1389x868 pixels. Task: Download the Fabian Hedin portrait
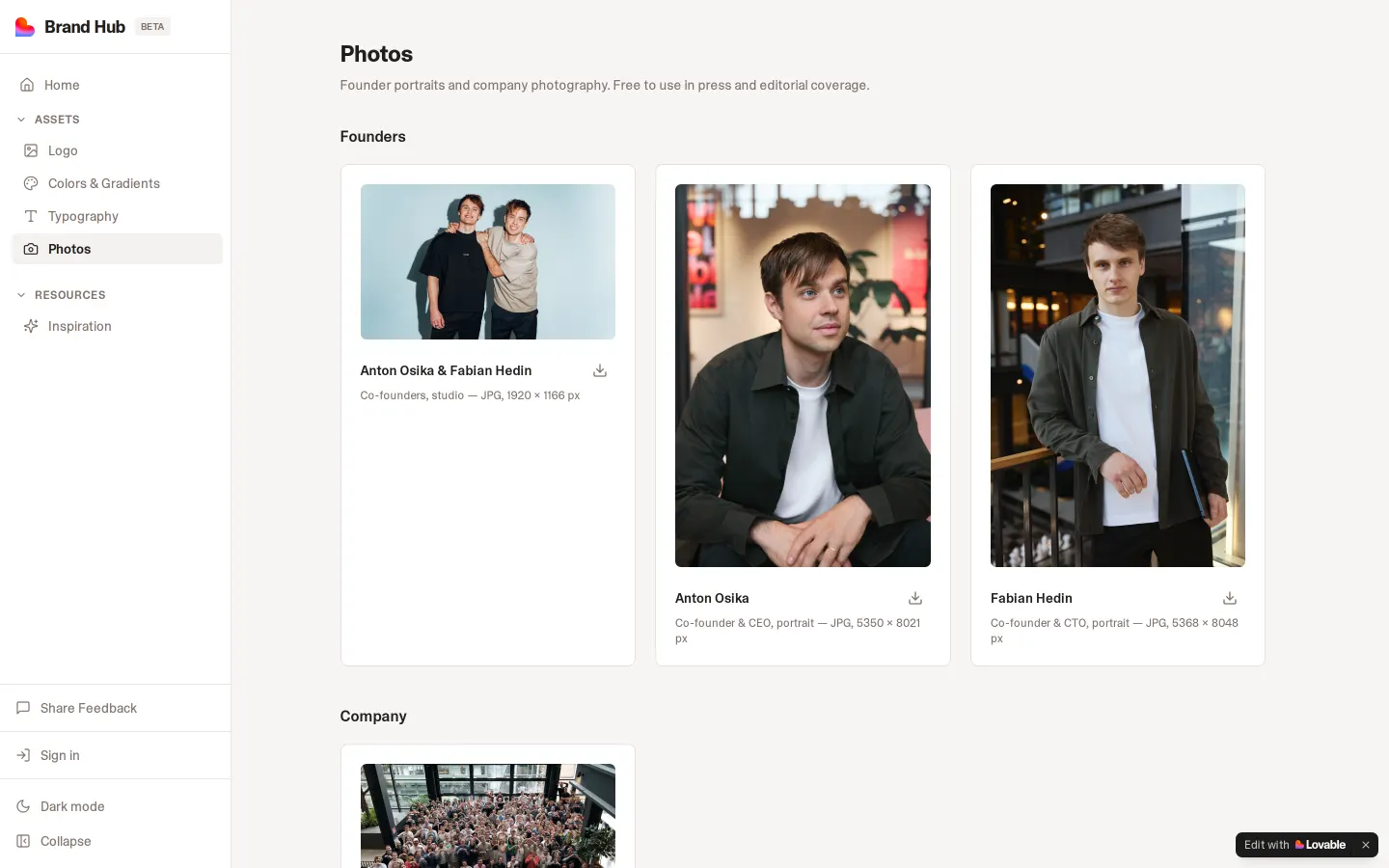coord(1230,598)
